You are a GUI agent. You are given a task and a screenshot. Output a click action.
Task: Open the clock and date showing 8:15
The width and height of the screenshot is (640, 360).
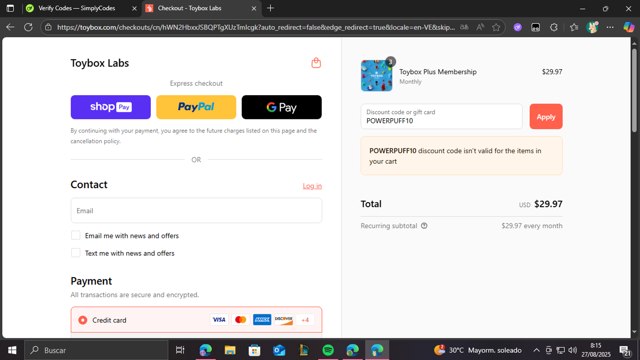596,350
